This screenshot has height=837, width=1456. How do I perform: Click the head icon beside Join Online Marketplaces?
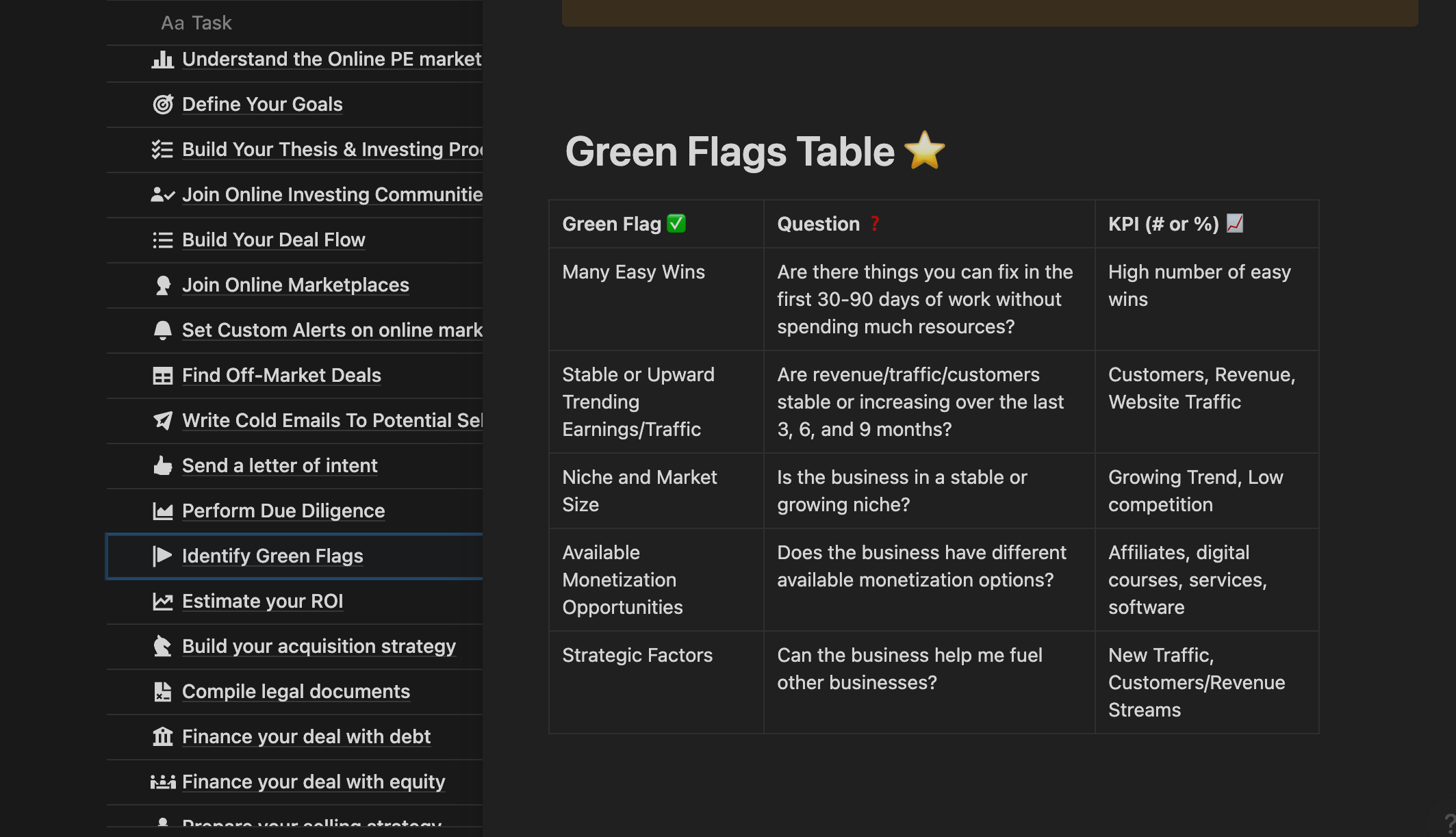[x=162, y=285]
